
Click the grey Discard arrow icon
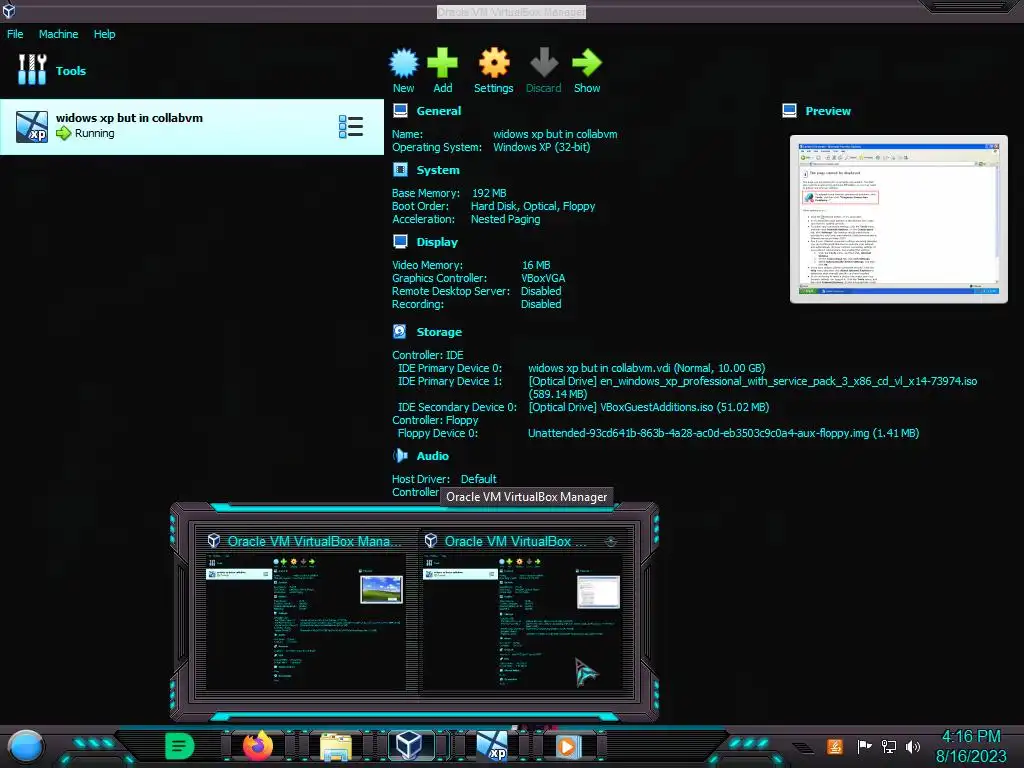(543, 63)
